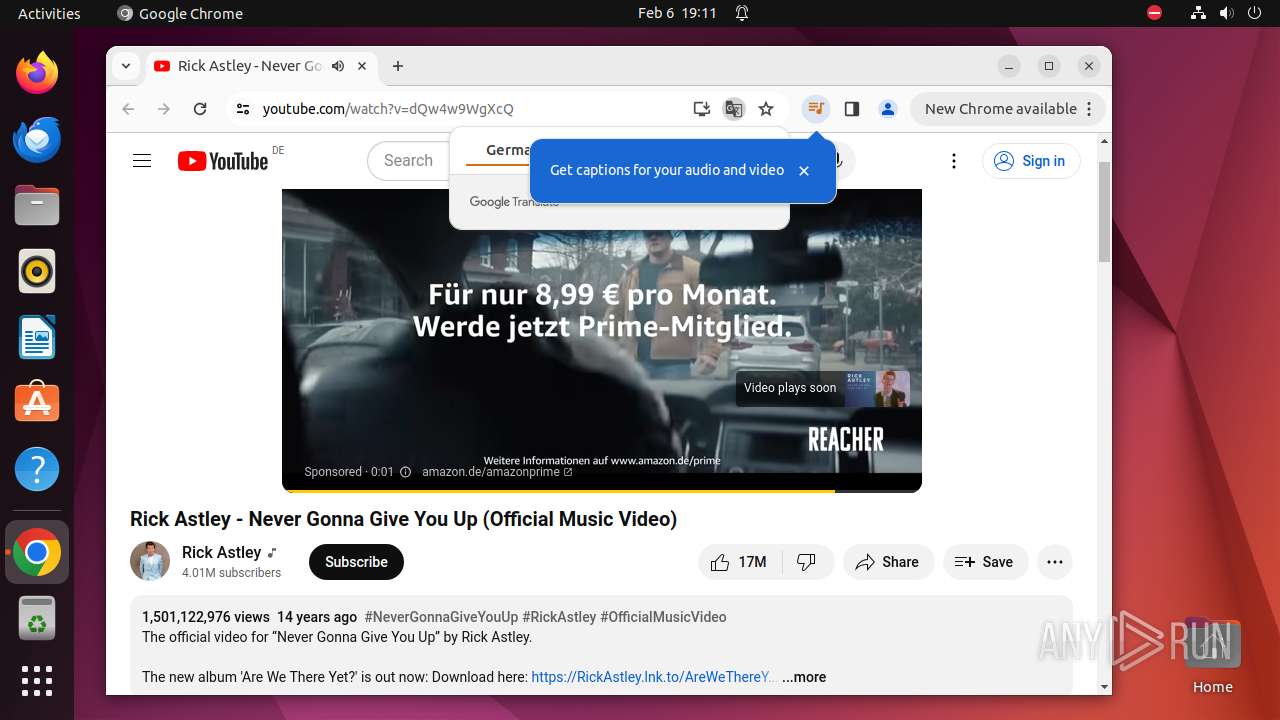Dislike the video with the thumbs-down button
Viewport: 1280px width, 720px height.
coord(807,562)
